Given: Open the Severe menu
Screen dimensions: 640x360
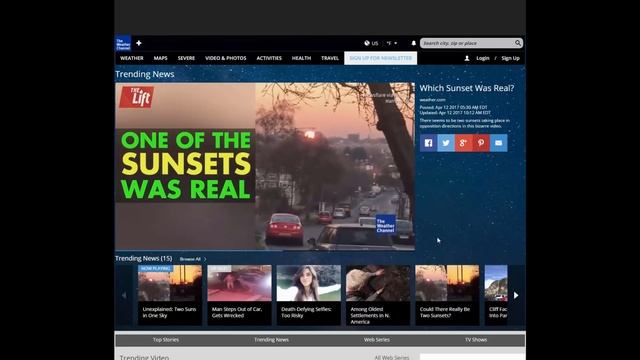Looking at the screenshot, I should 186,58.
